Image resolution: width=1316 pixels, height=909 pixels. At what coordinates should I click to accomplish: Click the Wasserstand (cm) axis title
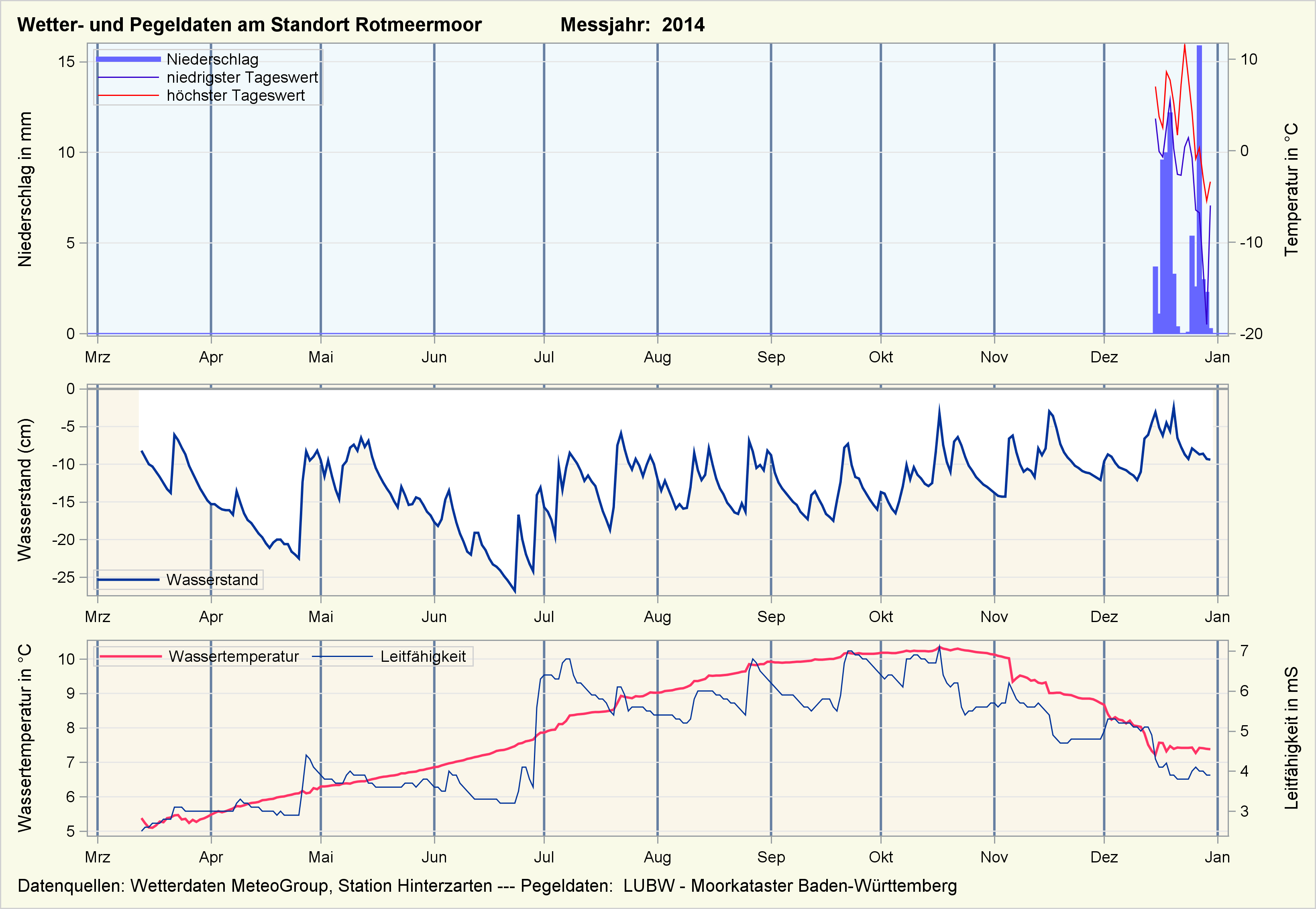point(25,490)
